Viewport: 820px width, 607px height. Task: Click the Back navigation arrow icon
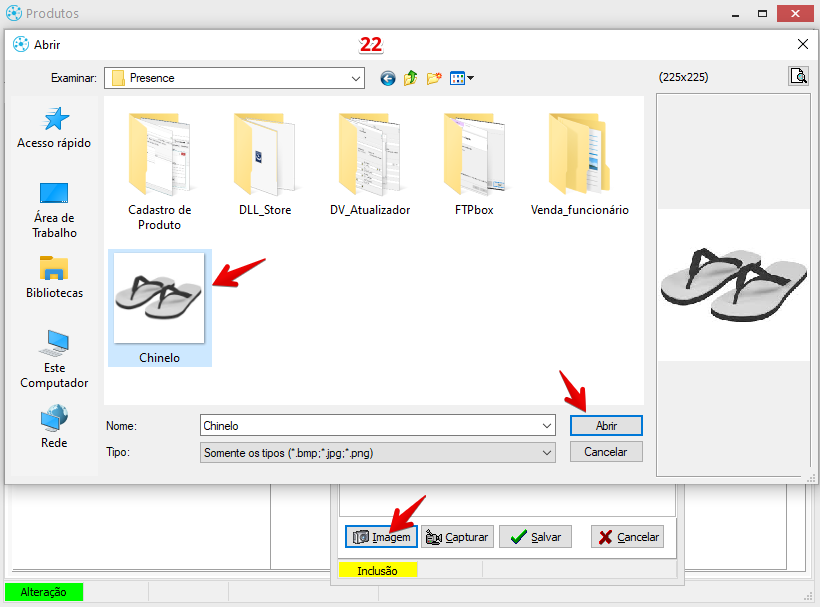[x=388, y=78]
